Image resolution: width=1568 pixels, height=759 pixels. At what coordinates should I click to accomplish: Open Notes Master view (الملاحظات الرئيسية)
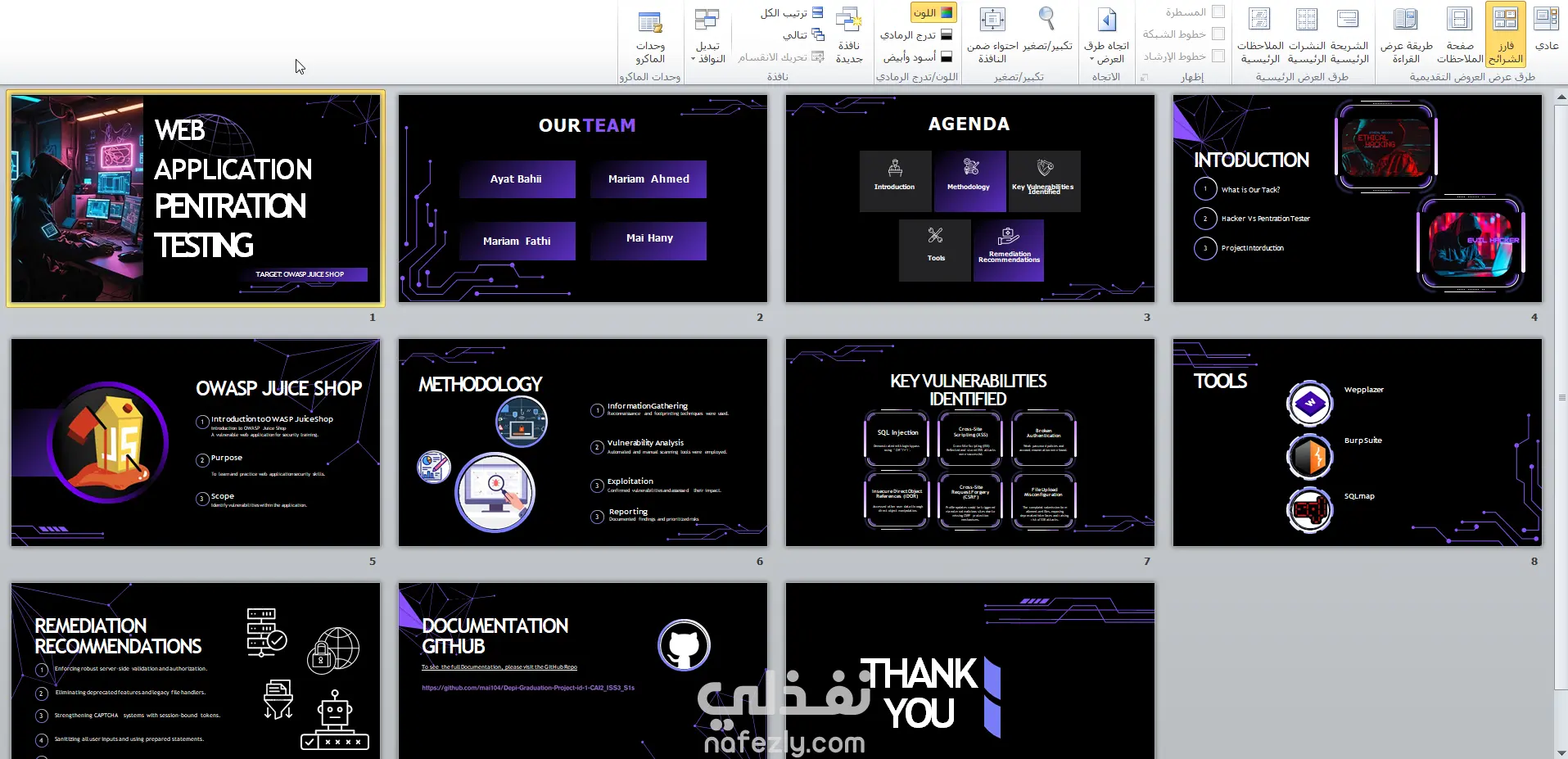pyautogui.click(x=1260, y=34)
